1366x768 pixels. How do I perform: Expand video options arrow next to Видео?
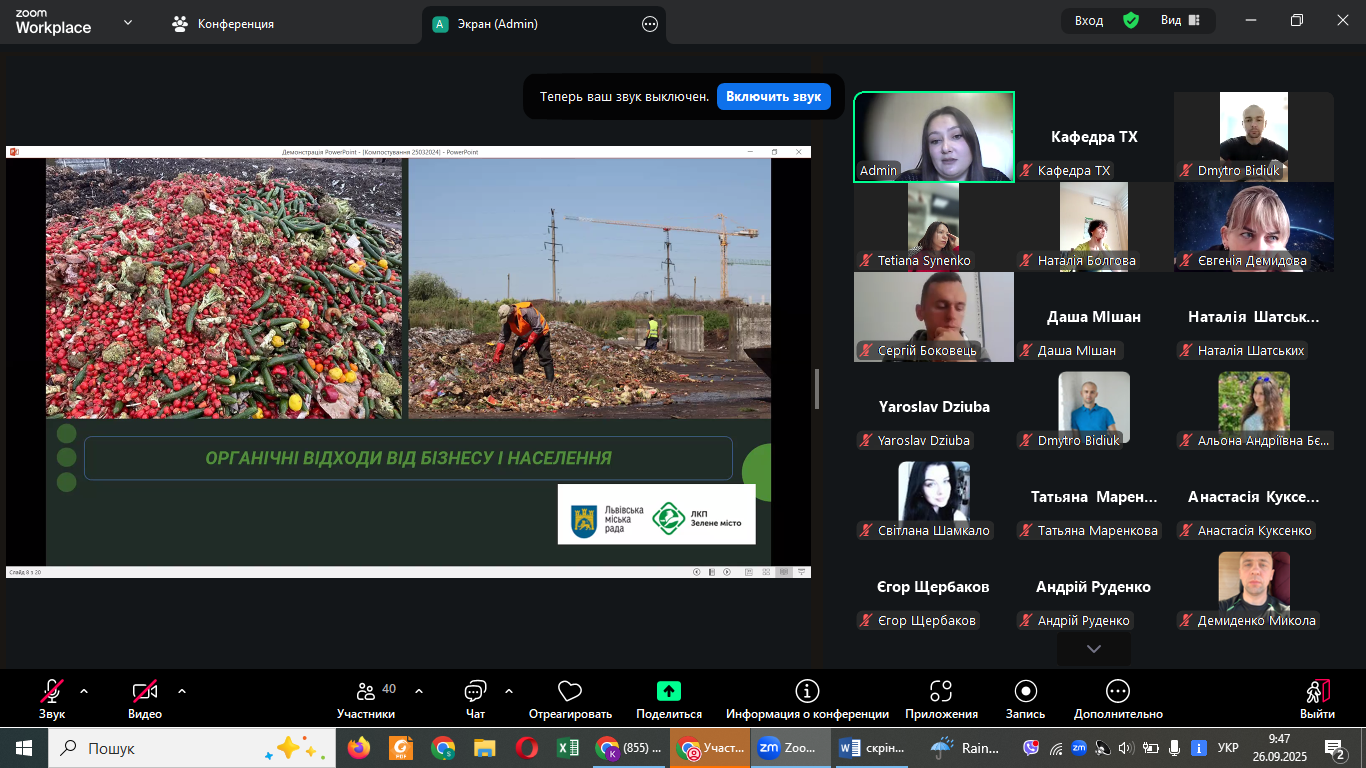(x=182, y=691)
